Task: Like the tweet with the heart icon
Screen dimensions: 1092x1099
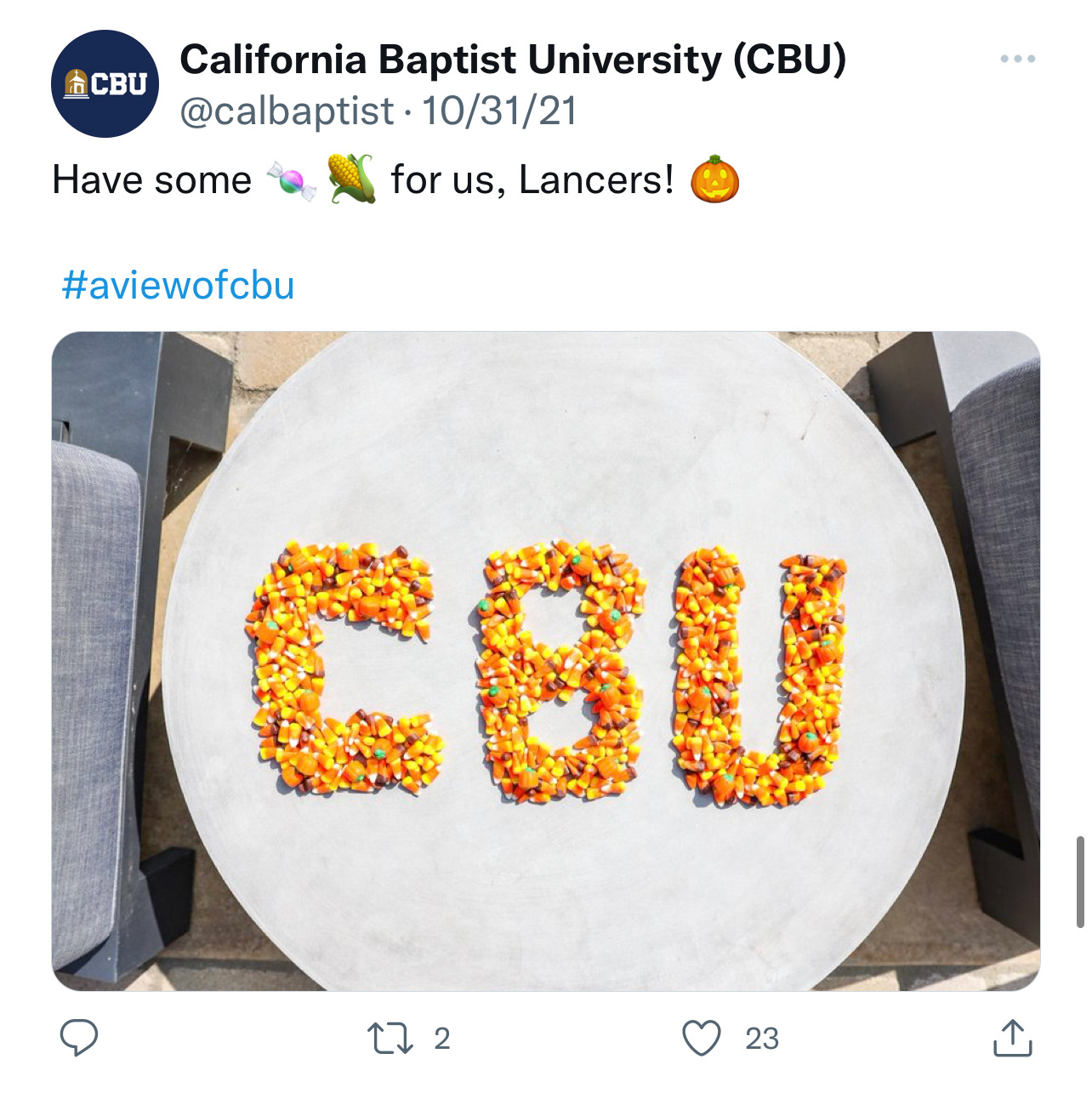Action: (702, 1038)
